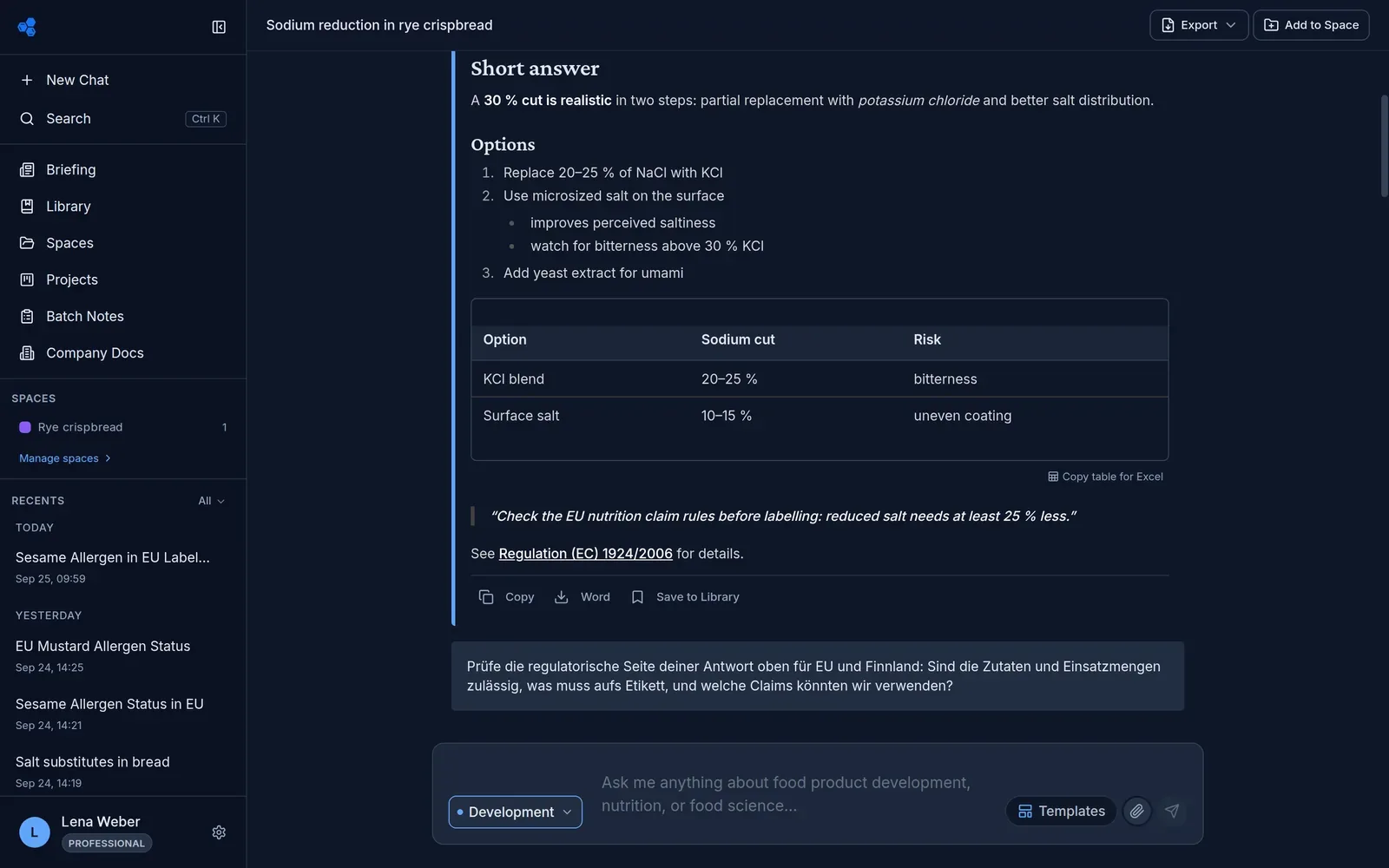
Task: Open Search in the sidebar
Action: click(x=122, y=119)
